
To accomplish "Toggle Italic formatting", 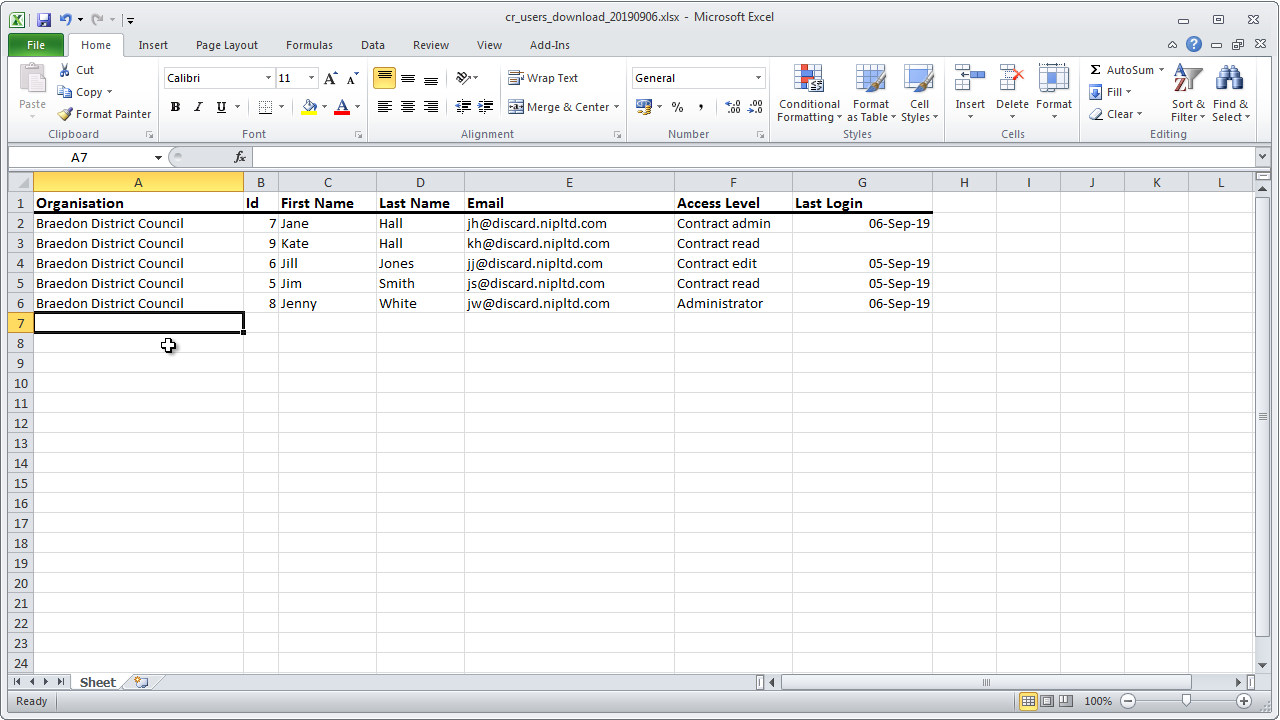I will [198, 107].
